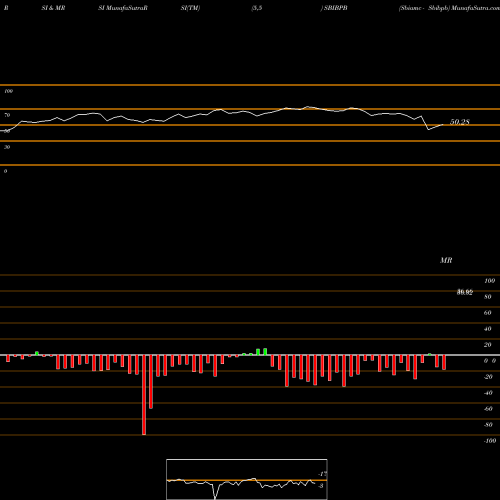Screen dimensions: 500x500
Task: Click '(Sbiamc - Sbibpb) MunafaSutra.com' title text
Action: 449,8
